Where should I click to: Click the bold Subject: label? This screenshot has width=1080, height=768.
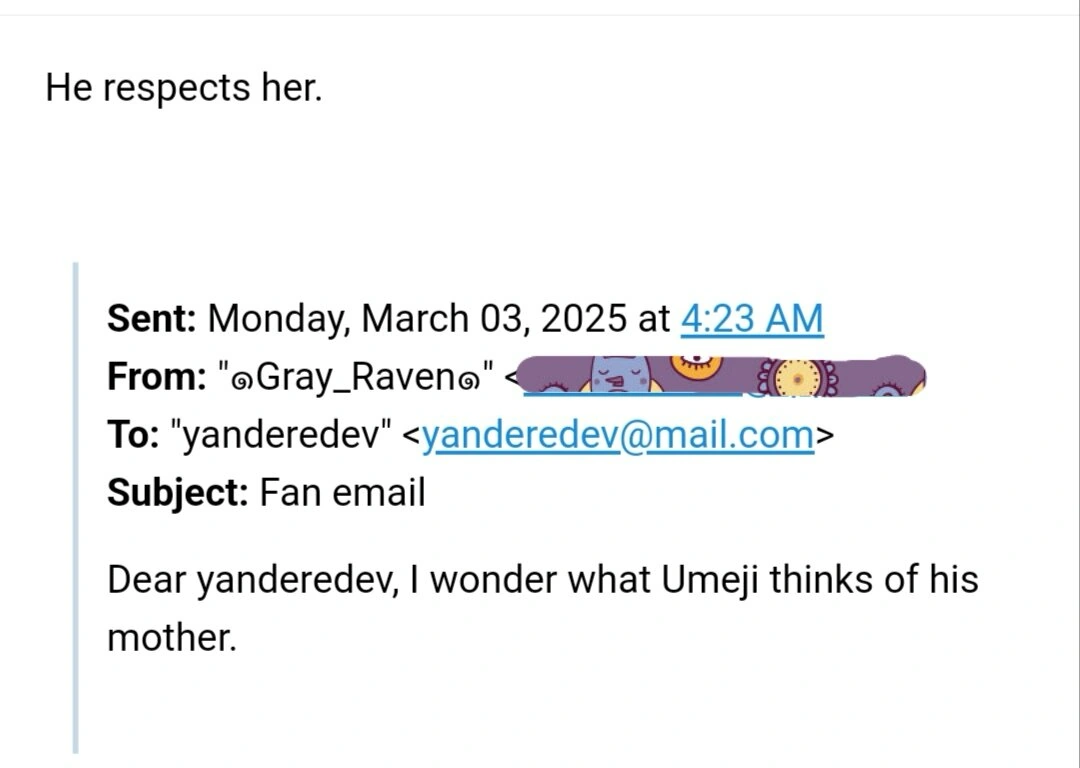click(x=177, y=493)
